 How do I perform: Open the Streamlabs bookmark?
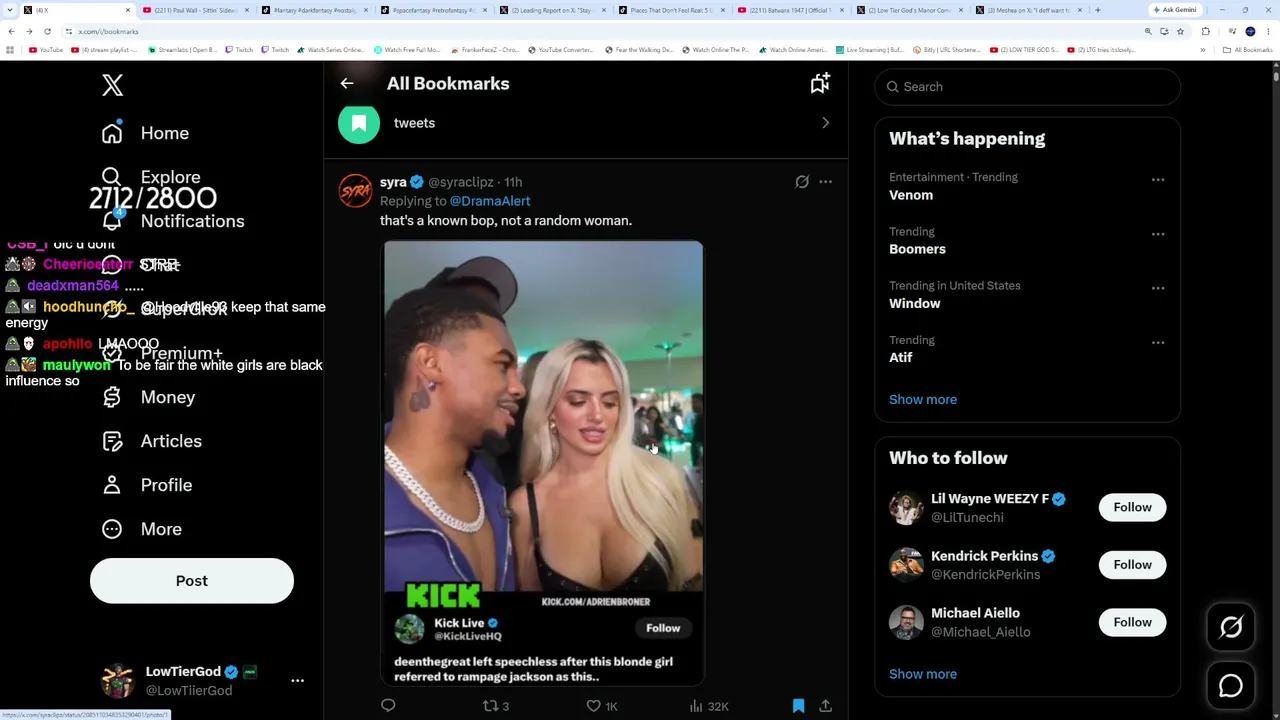(184, 50)
